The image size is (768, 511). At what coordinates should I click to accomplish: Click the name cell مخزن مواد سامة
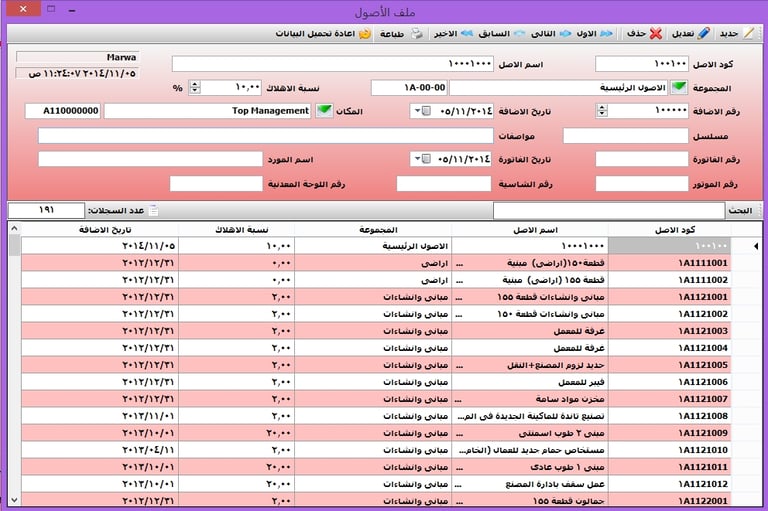tap(530, 399)
